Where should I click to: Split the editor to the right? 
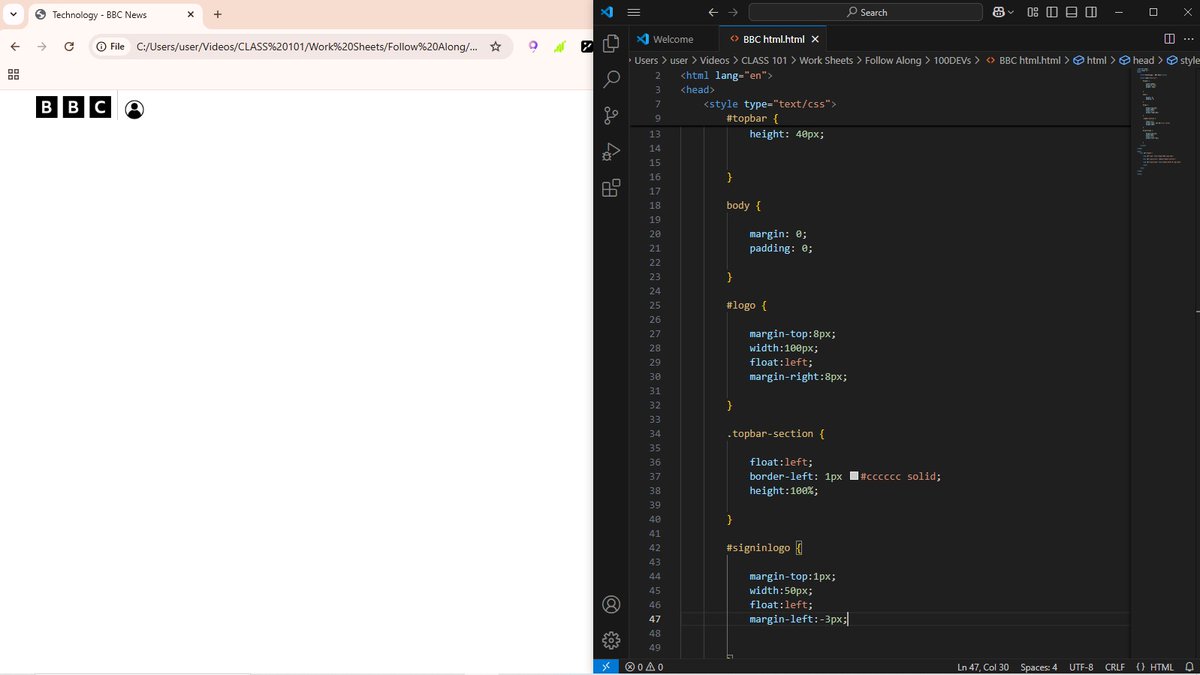tap(1170, 39)
